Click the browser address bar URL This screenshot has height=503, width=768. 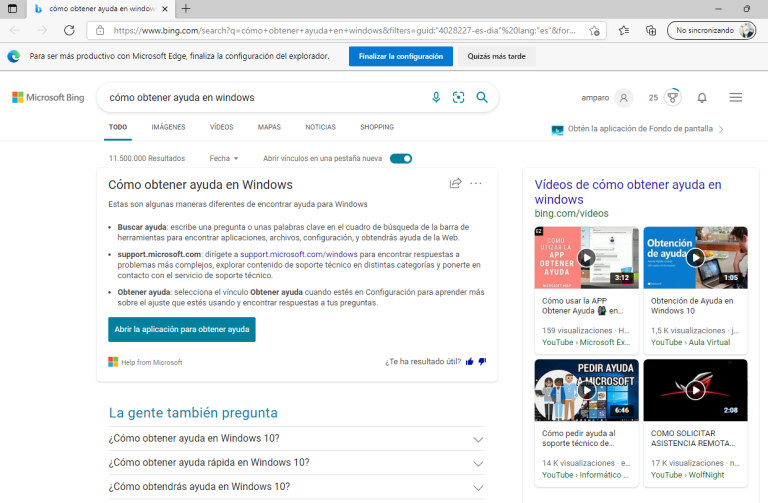(344, 30)
